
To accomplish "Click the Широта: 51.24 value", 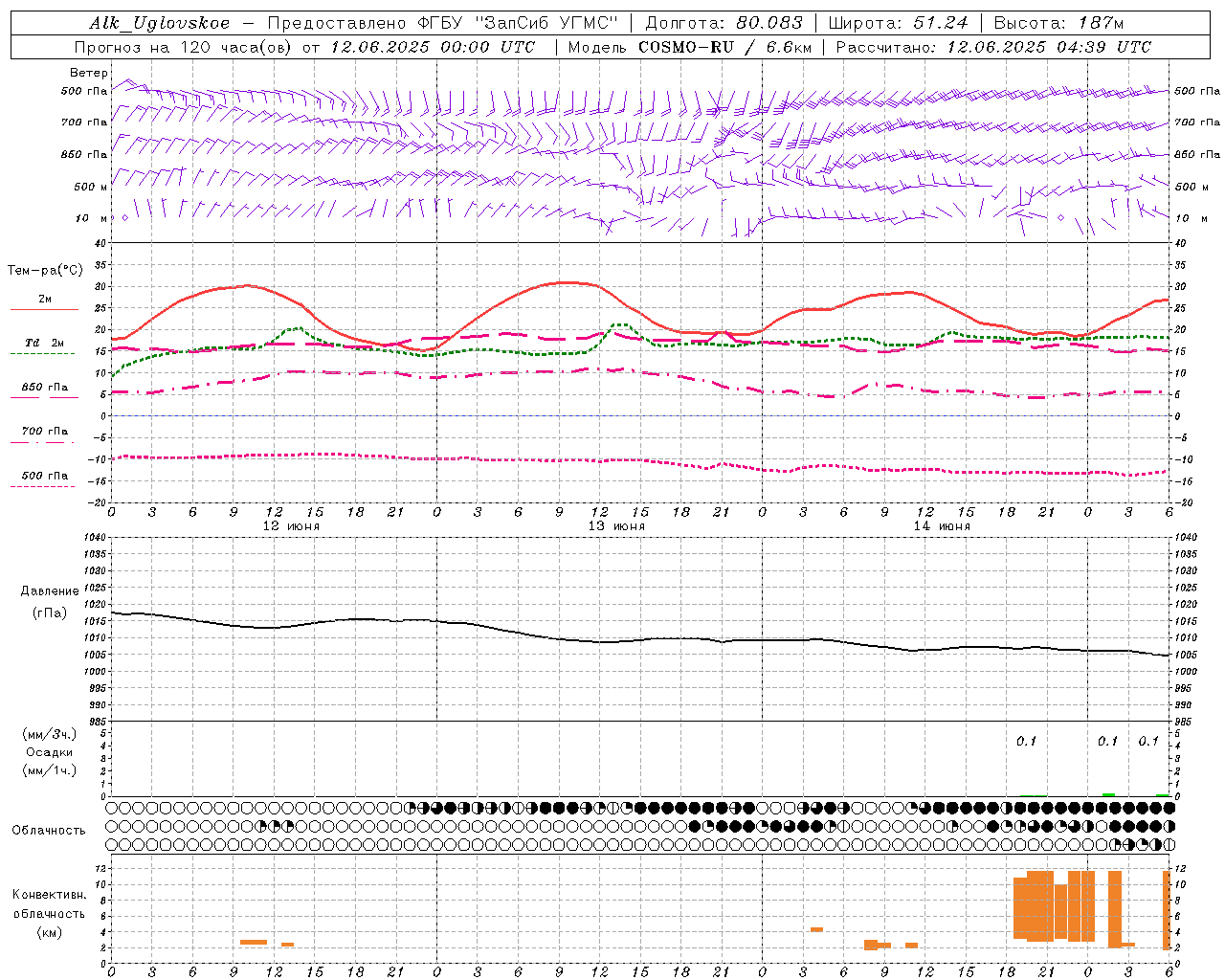I will 898,23.
